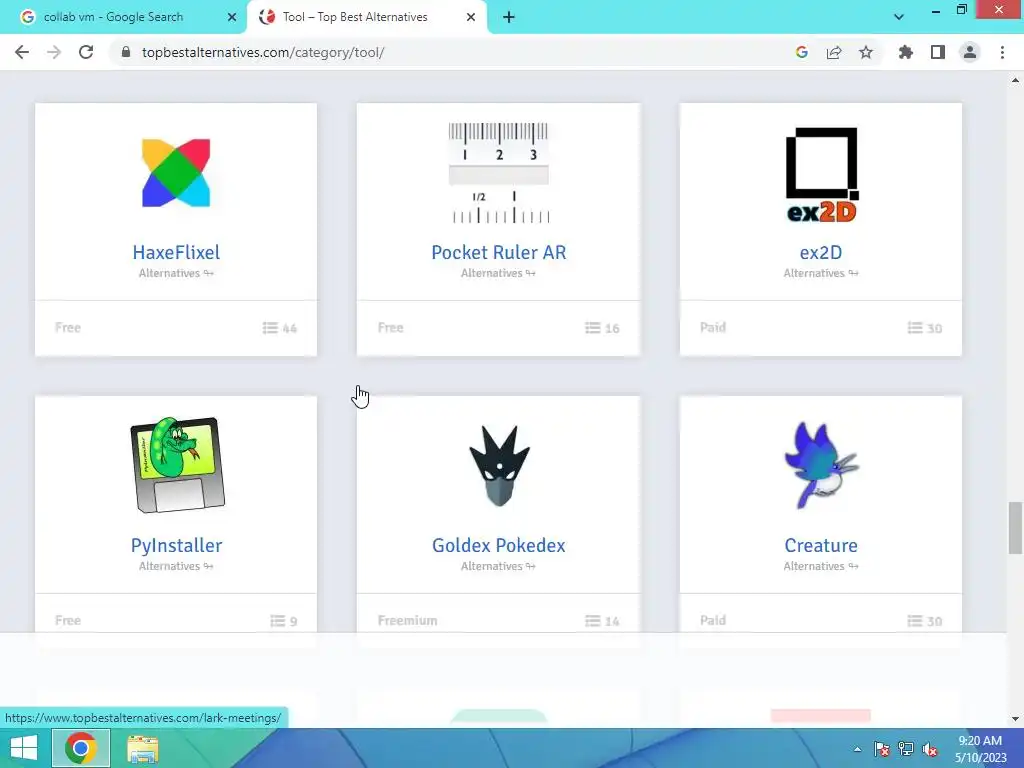
Task: Open the taskbar clock and date
Action: (x=980, y=749)
